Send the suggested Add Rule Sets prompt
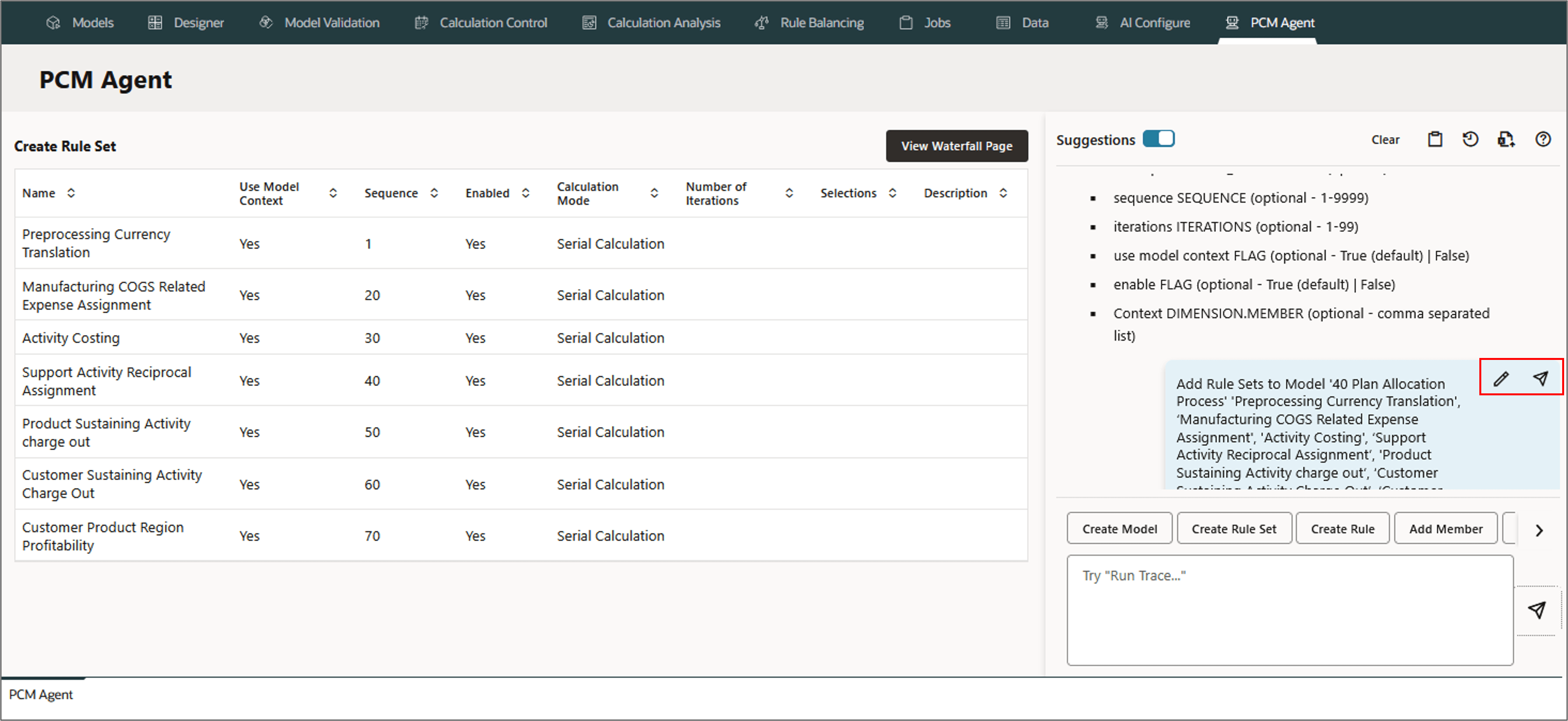This screenshot has height=721, width=1568. point(1540,379)
